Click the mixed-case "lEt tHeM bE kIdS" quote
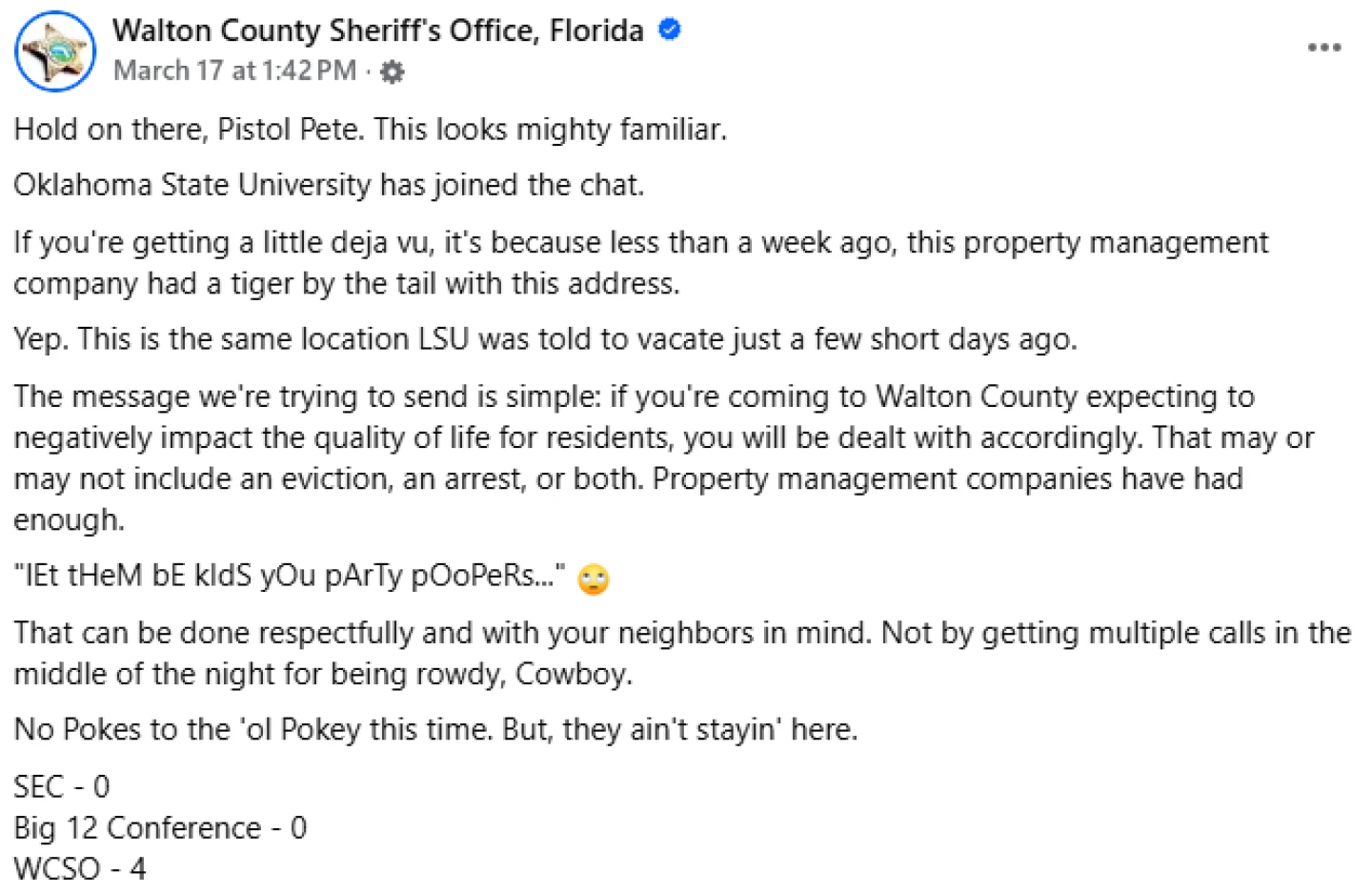The width and height of the screenshot is (1372, 894). 289,577
